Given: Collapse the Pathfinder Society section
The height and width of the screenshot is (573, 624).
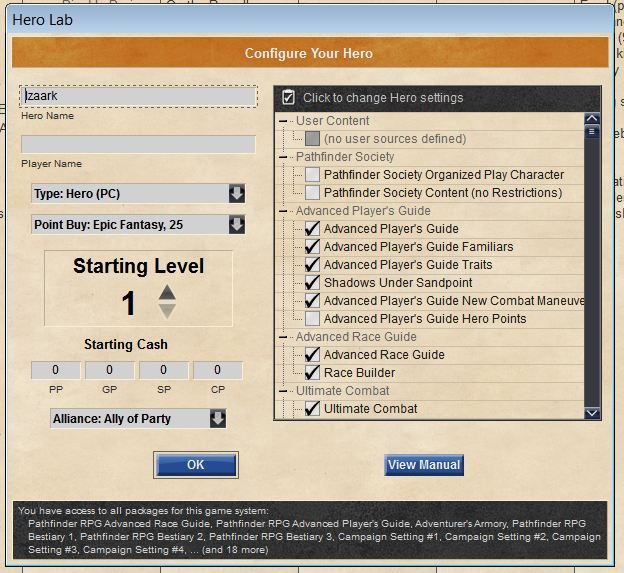Looking at the screenshot, I should click(x=283, y=157).
